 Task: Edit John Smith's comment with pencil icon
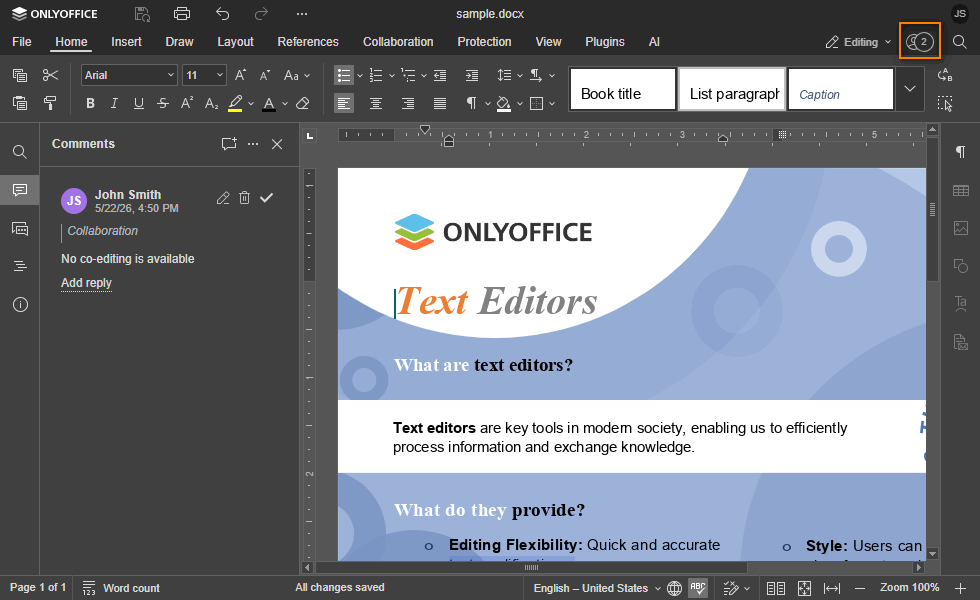click(x=223, y=198)
